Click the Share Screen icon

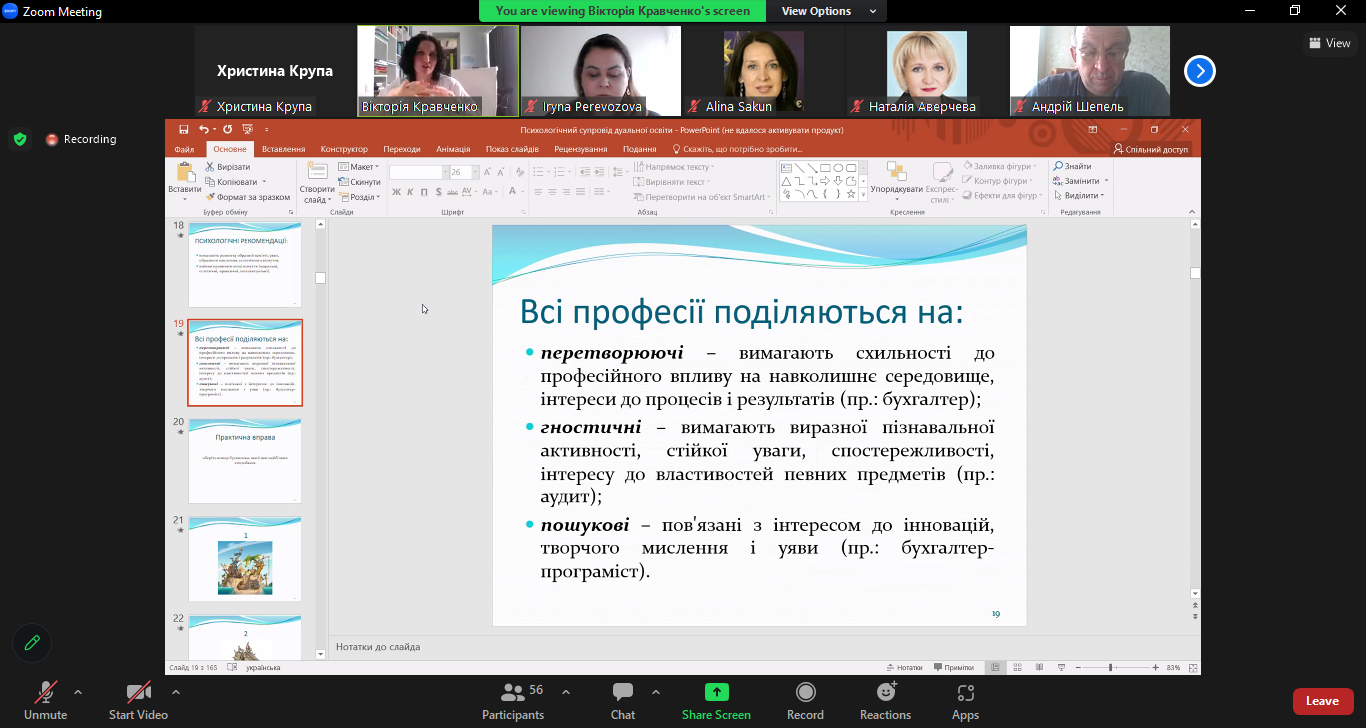pyautogui.click(x=716, y=692)
